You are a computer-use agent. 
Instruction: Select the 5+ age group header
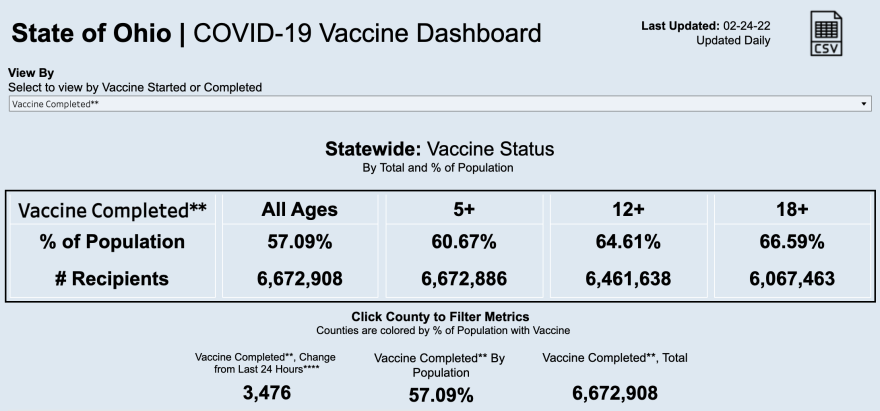pyautogui.click(x=464, y=210)
